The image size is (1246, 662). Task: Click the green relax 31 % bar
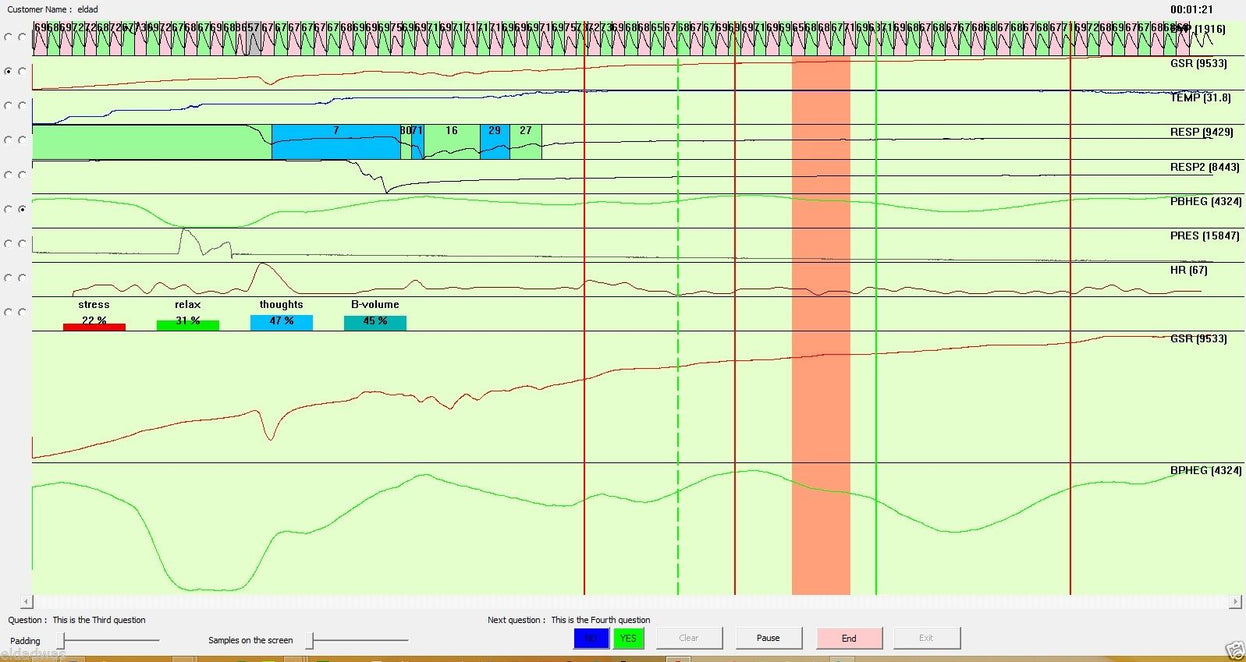[x=188, y=323]
